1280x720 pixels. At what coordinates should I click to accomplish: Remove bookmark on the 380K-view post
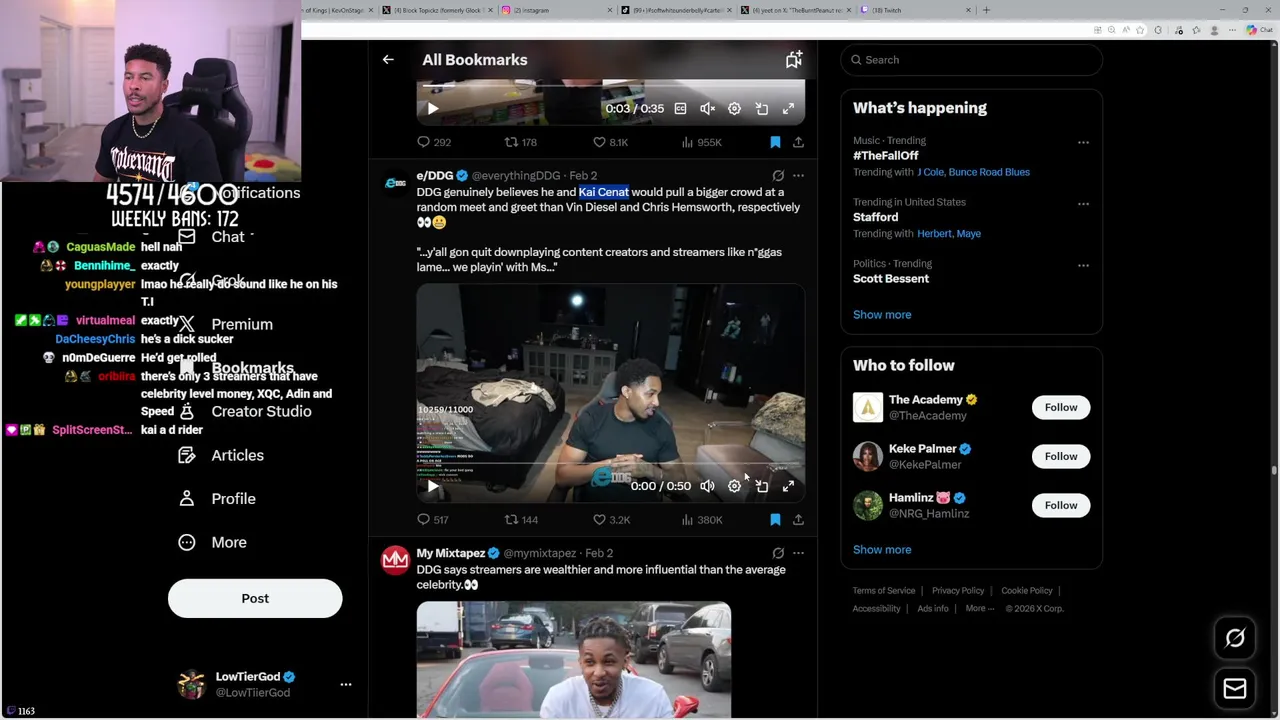tap(775, 520)
